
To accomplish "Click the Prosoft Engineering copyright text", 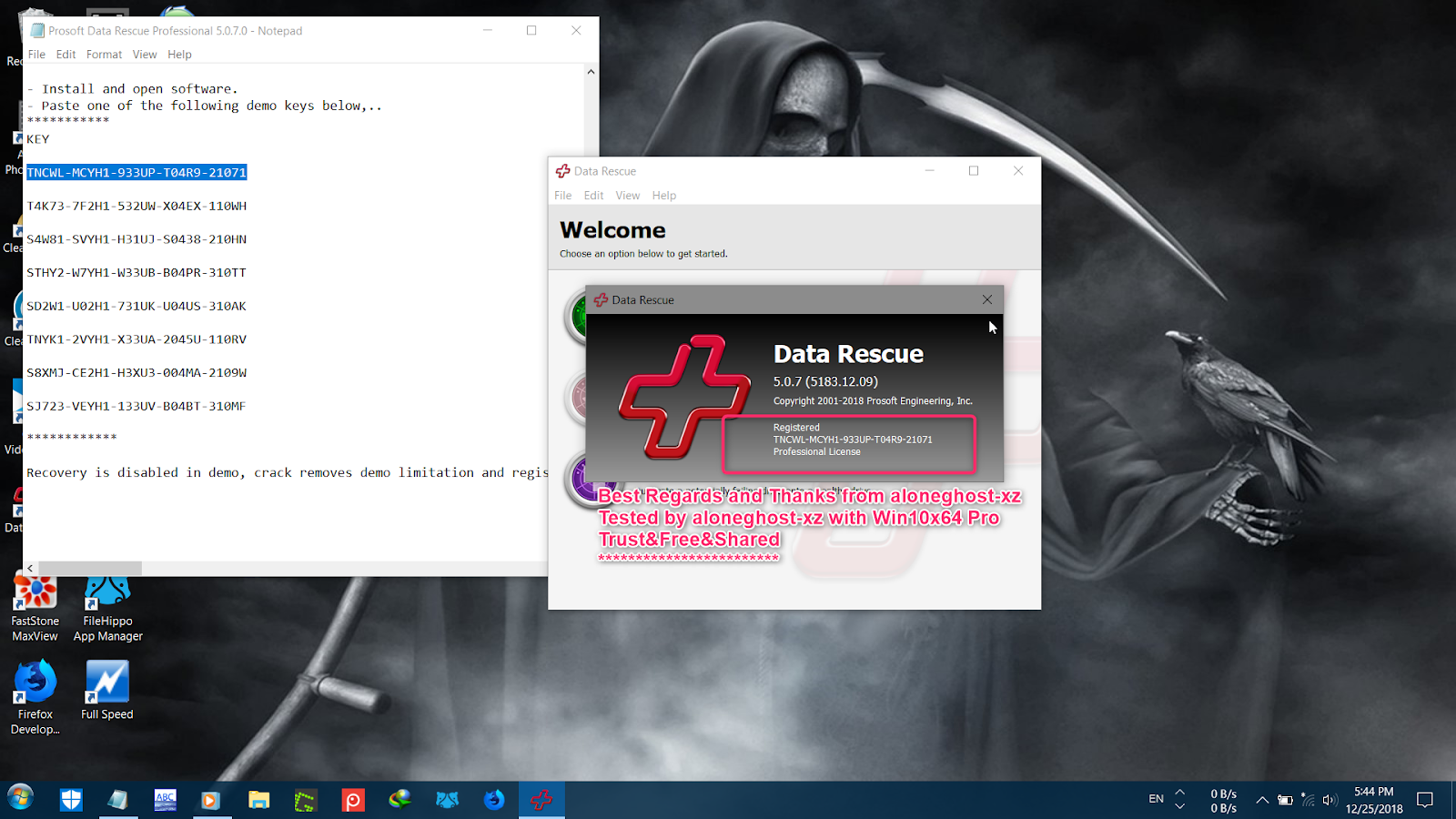I will pyautogui.click(x=873, y=401).
